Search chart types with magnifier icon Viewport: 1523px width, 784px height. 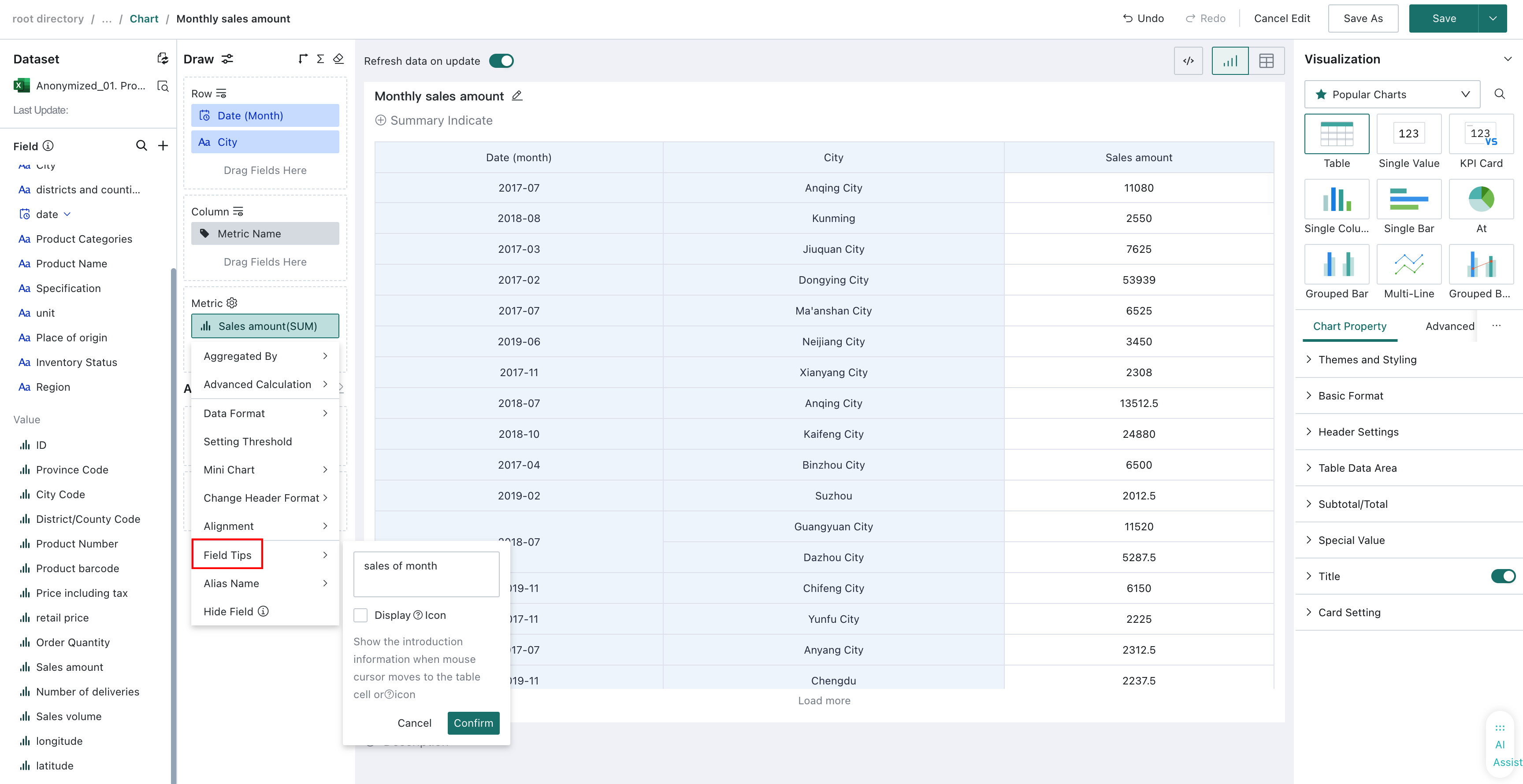(x=1499, y=94)
